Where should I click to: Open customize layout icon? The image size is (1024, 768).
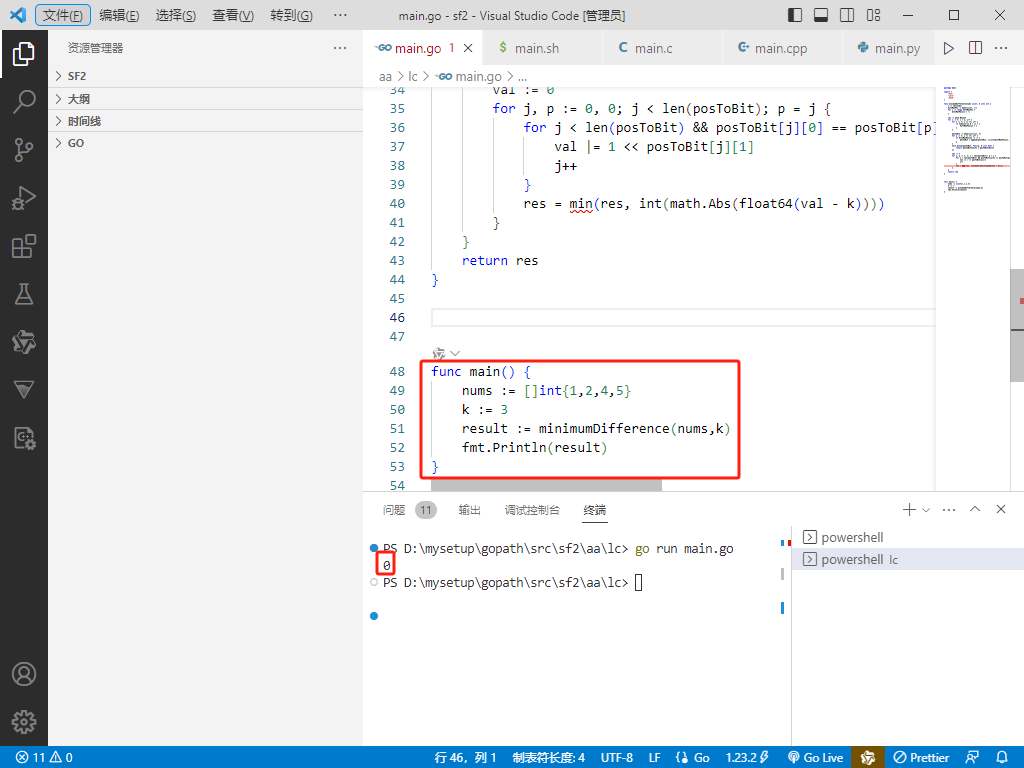[873, 15]
